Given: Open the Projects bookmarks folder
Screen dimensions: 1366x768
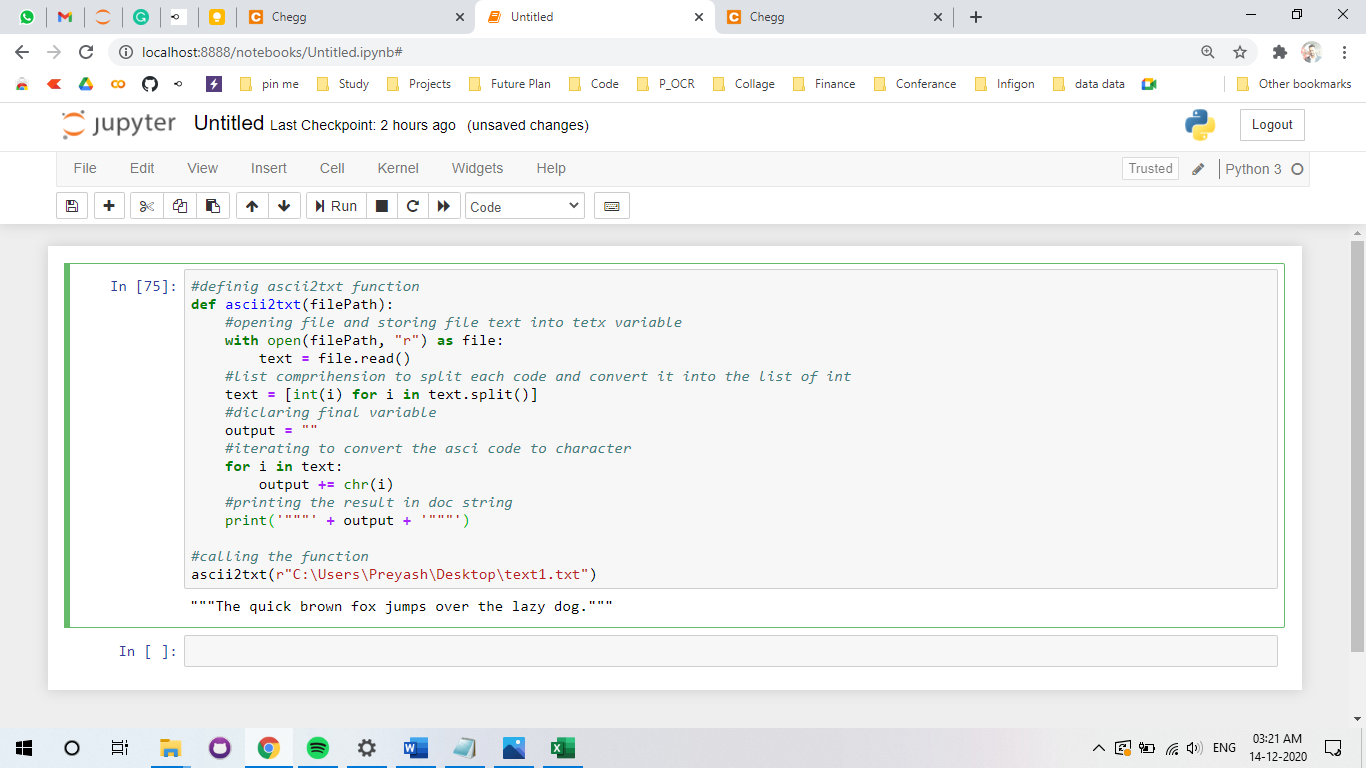Looking at the screenshot, I should click(418, 84).
